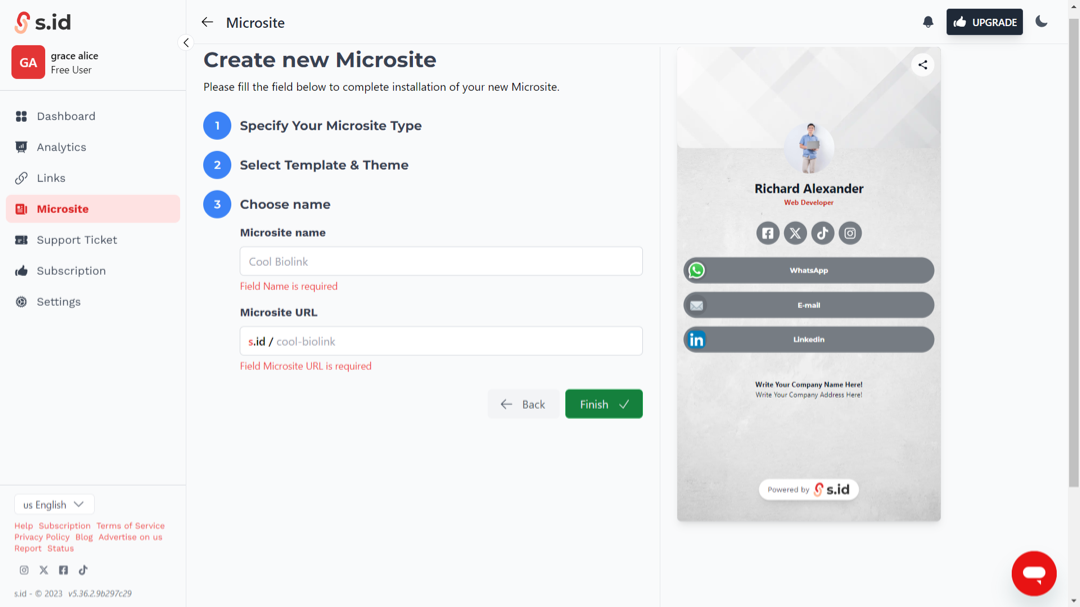The height and width of the screenshot is (607, 1080).
Task: Go back using the Microsite header arrow
Action: tap(207, 22)
